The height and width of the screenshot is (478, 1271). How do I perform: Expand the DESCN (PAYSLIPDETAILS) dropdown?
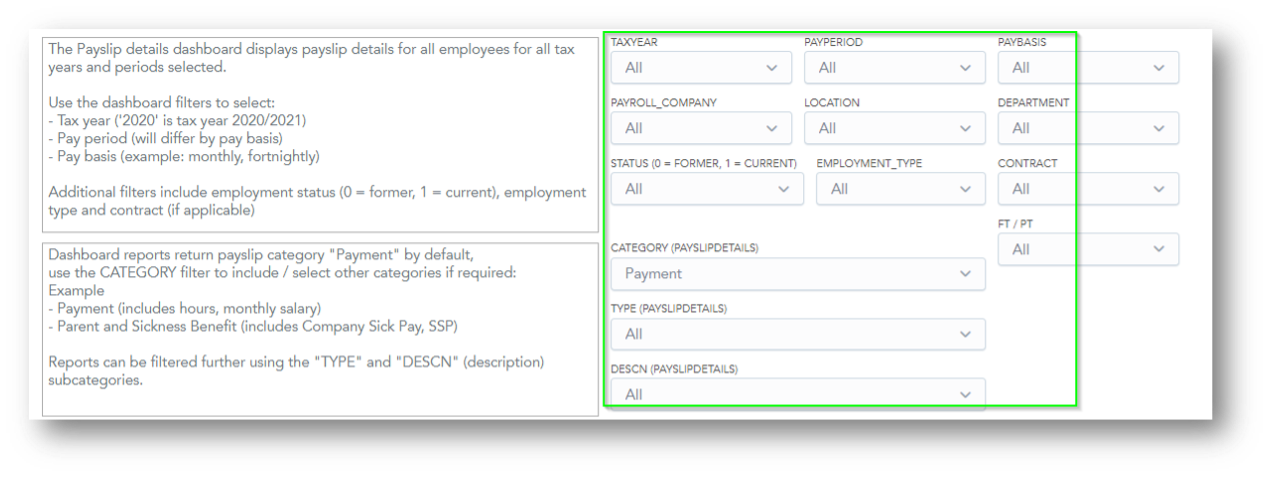797,394
